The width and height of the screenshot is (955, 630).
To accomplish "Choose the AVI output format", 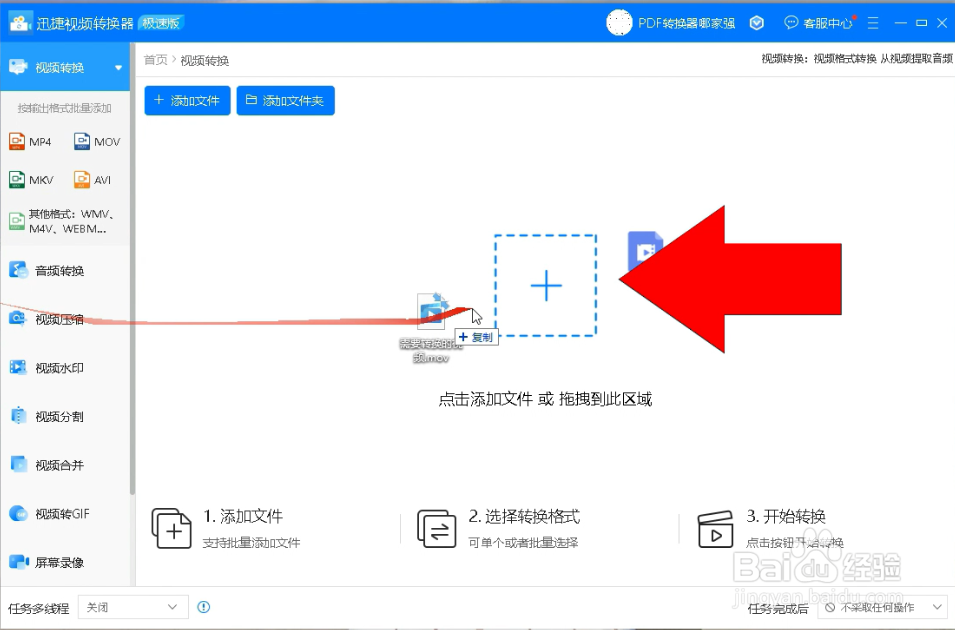I will pyautogui.click(x=97, y=179).
